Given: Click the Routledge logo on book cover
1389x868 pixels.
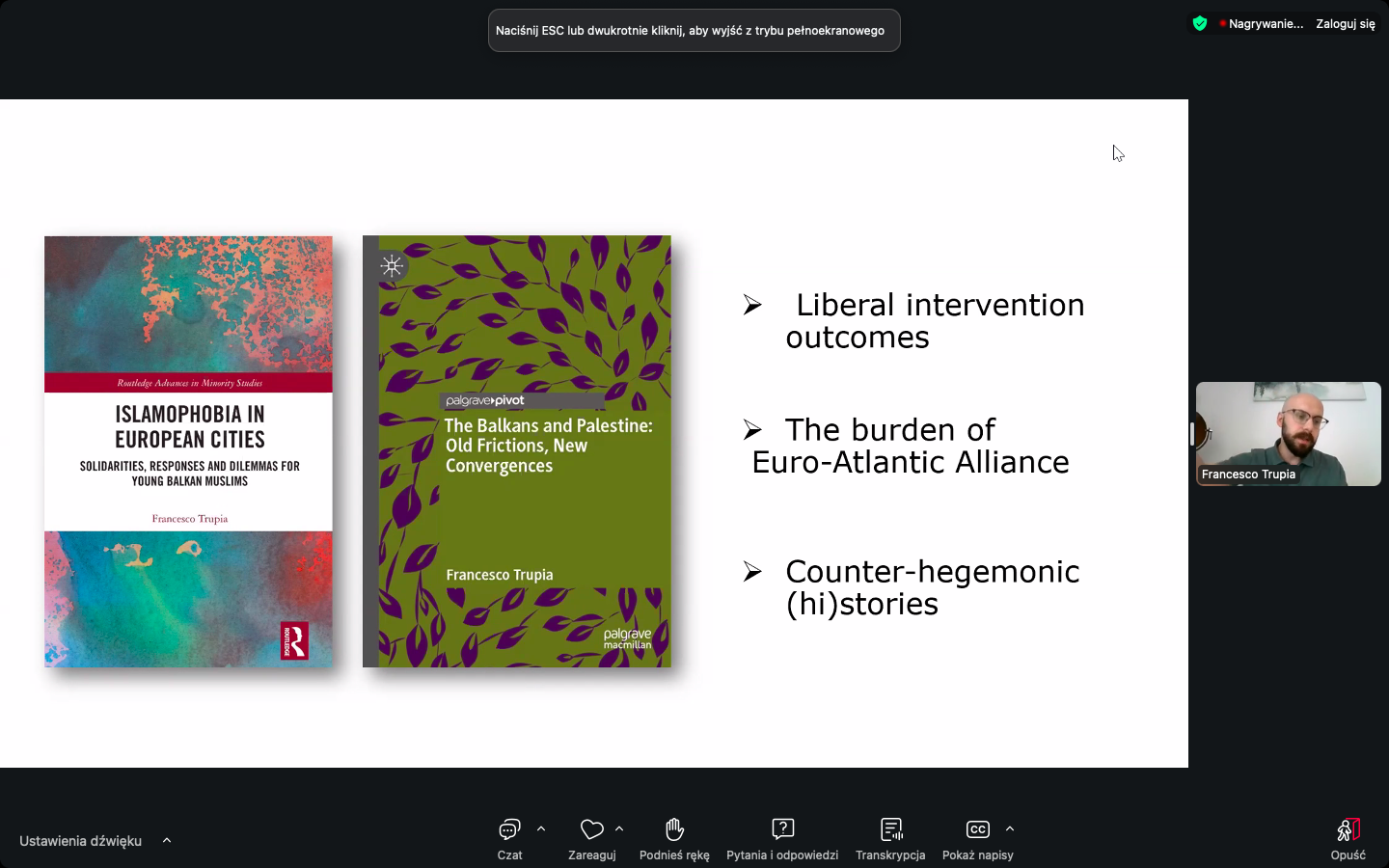Looking at the screenshot, I should pos(294,641).
